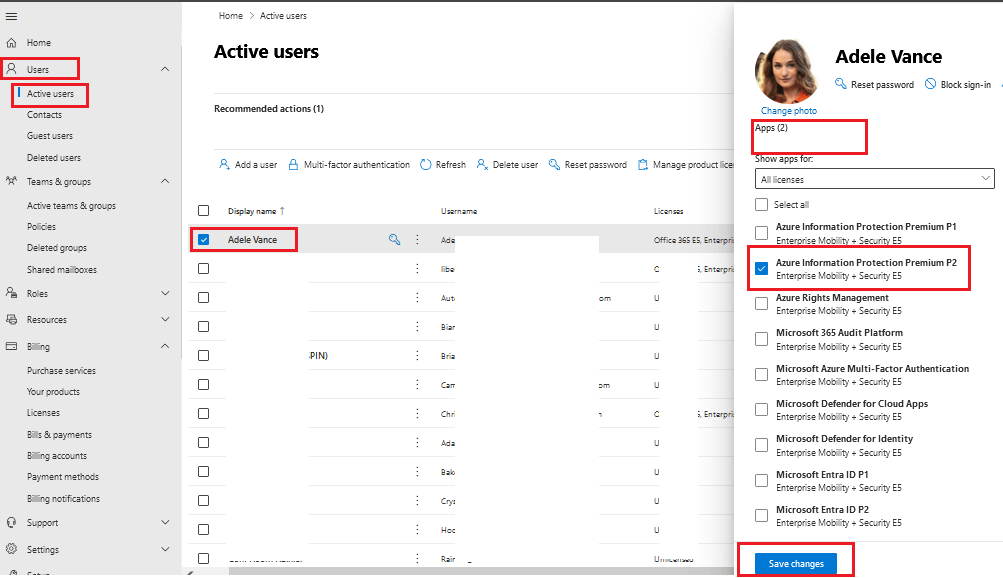Click the Teams & groups icon
The width and height of the screenshot is (1003, 578).
tap(12, 181)
